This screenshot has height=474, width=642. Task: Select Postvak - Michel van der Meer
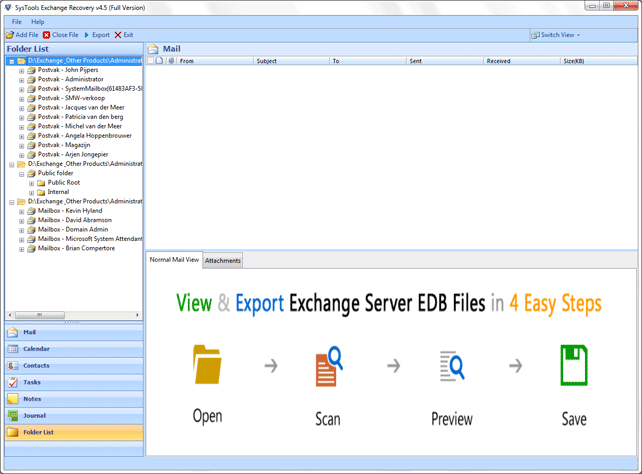(80, 126)
